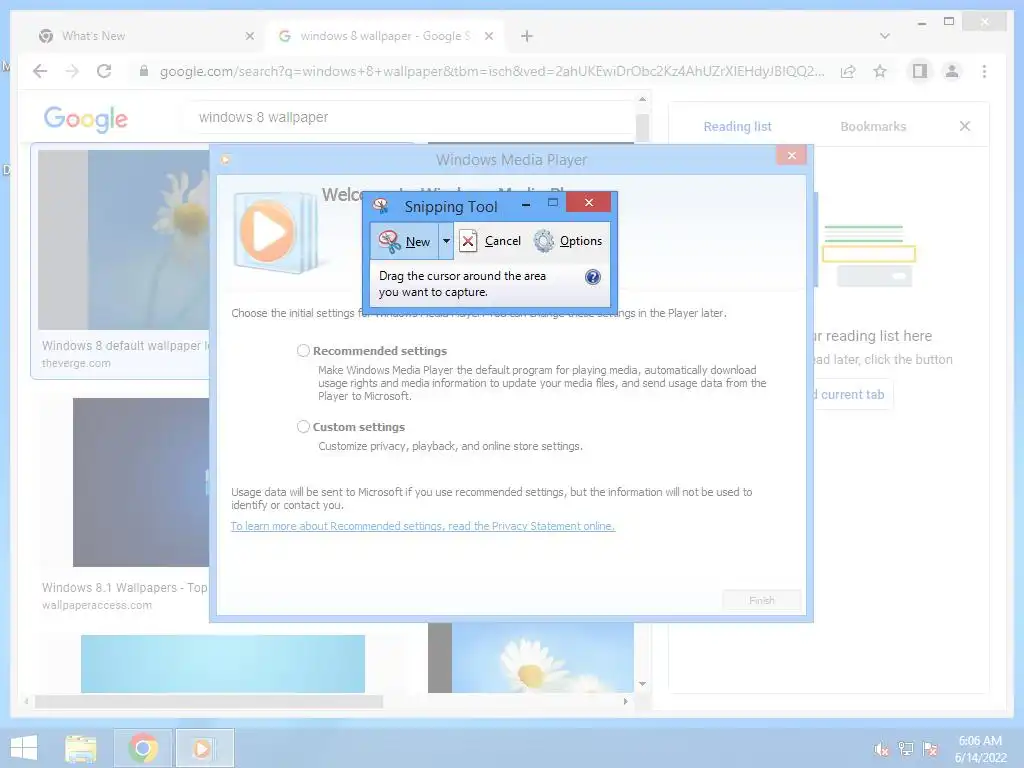Click the horizontal scrollbar thumb

coord(208,701)
